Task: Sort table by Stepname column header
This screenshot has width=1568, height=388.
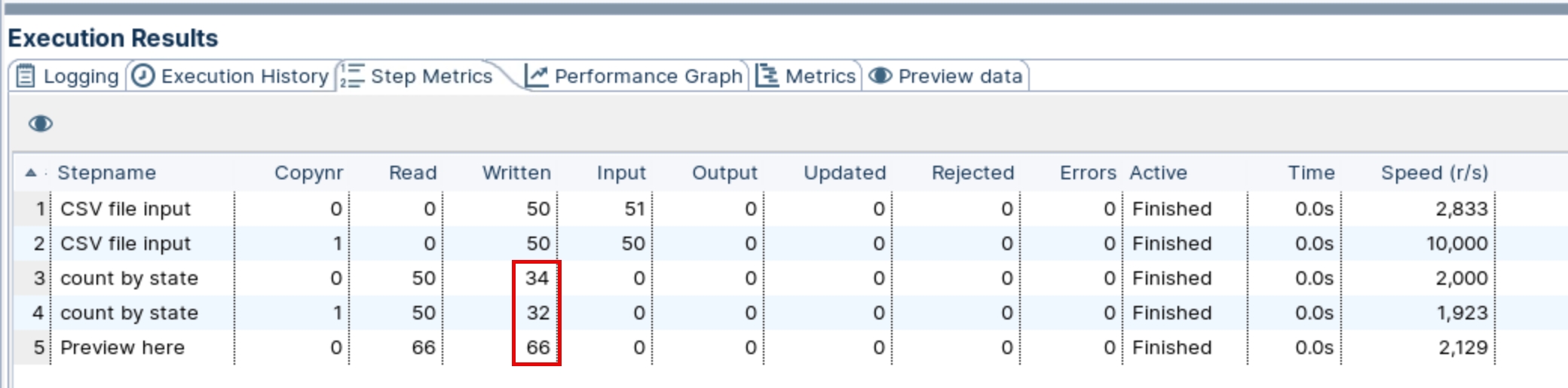Action: pyautogui.click(x=107, y=173)
